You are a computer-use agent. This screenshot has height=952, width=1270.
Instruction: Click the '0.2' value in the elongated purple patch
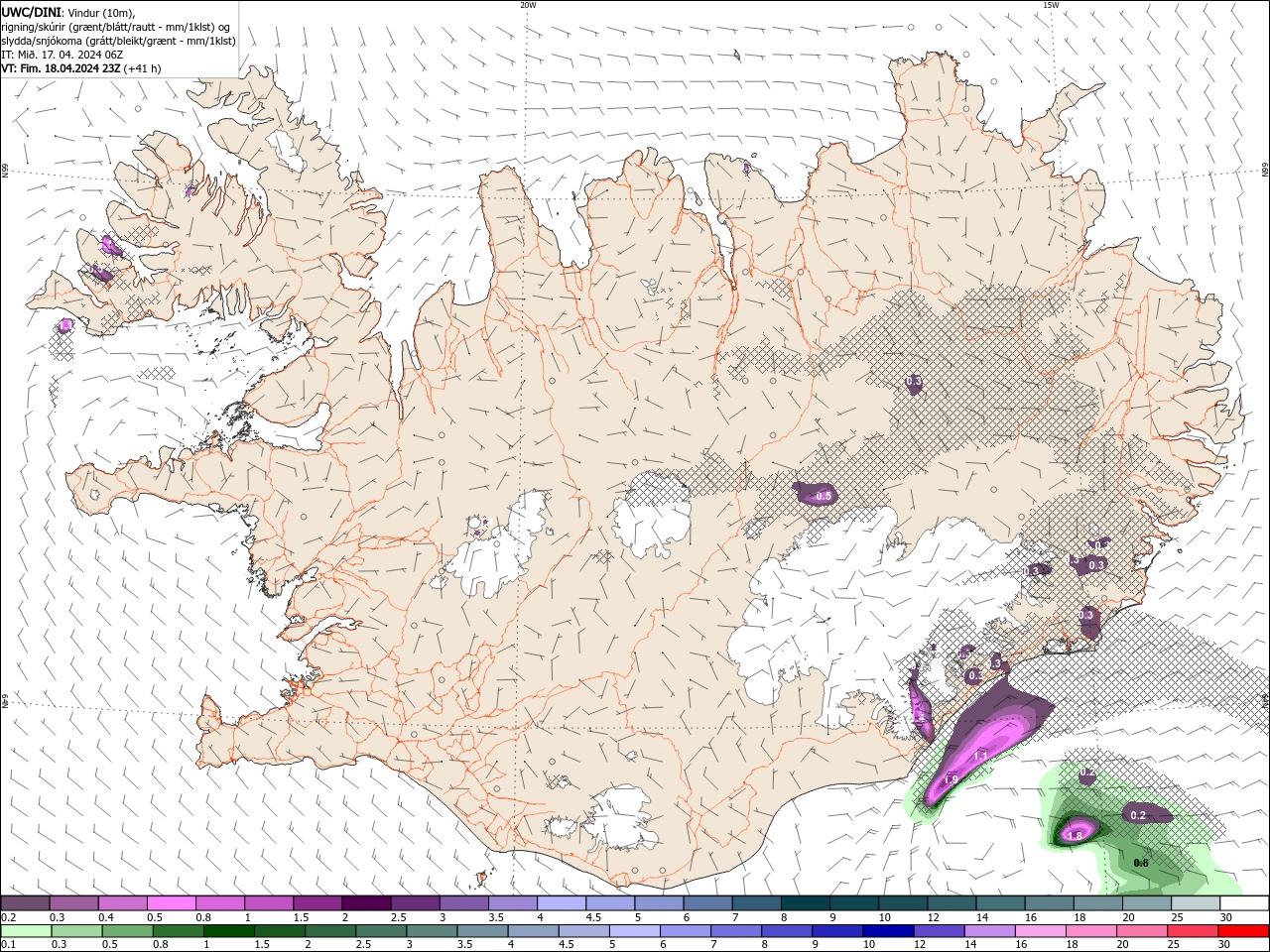pos(1138,816)
